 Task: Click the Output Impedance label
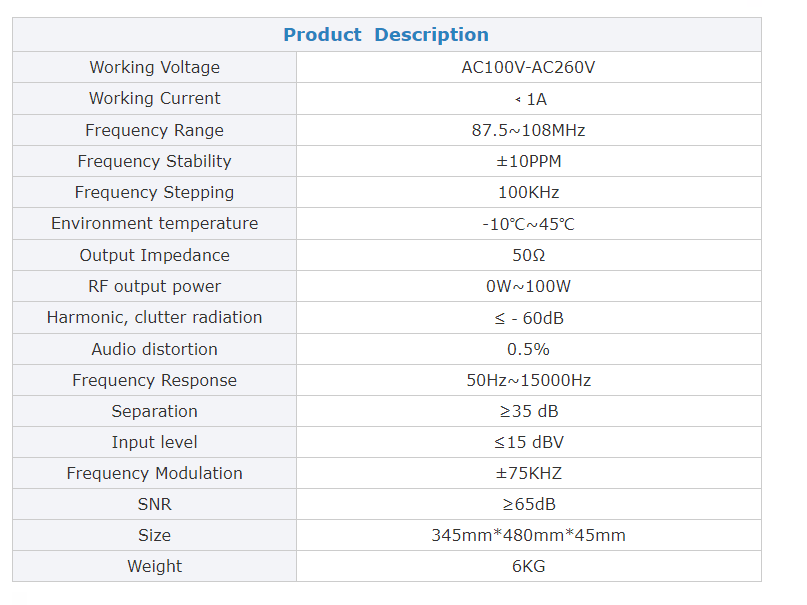click(x=154, y=255)
